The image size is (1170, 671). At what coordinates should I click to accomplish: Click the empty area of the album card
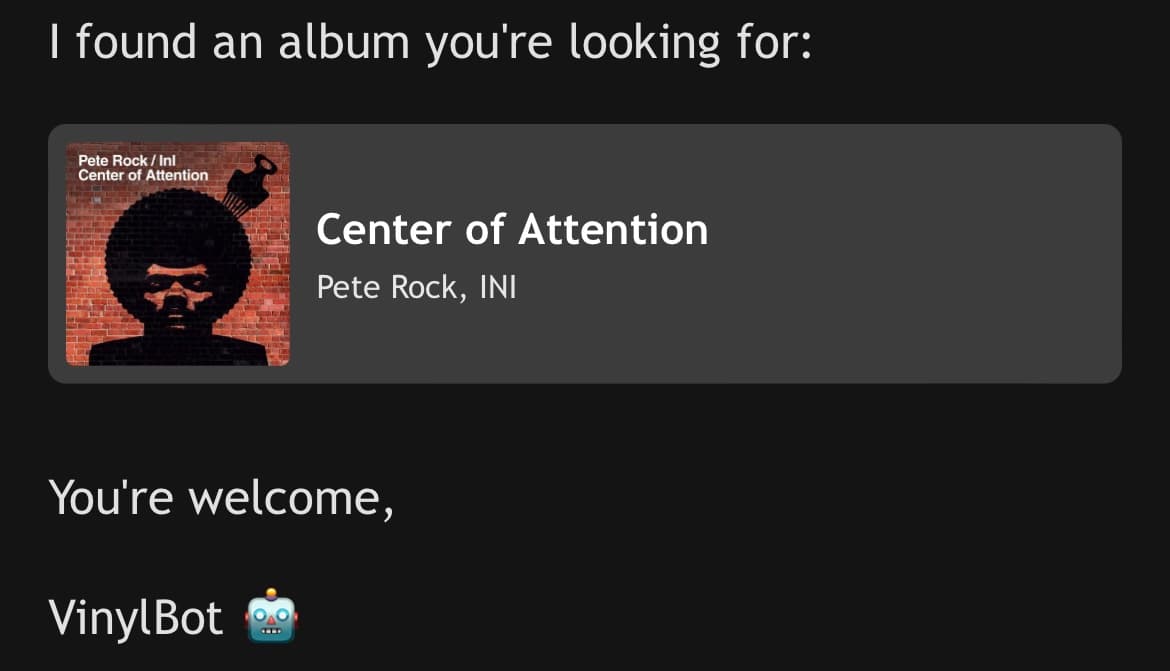[900, 254]
